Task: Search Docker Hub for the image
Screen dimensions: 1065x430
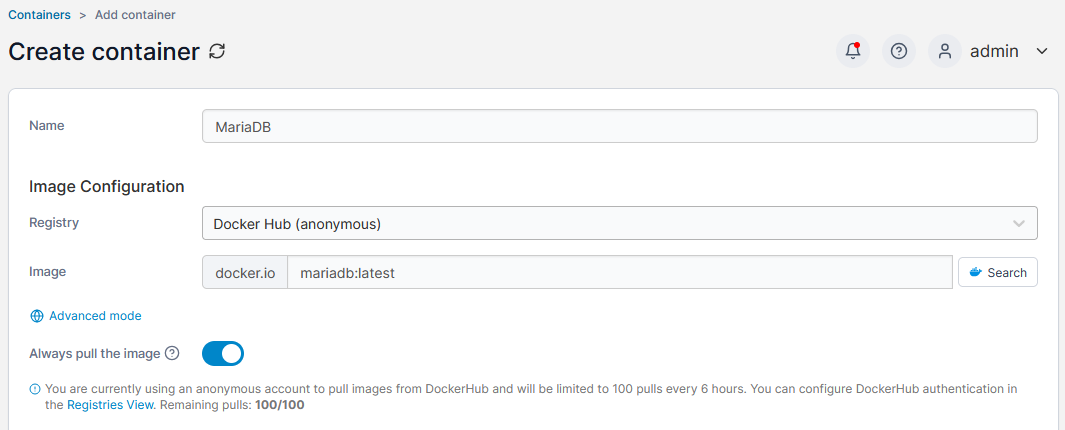Action: pos(998,272)
